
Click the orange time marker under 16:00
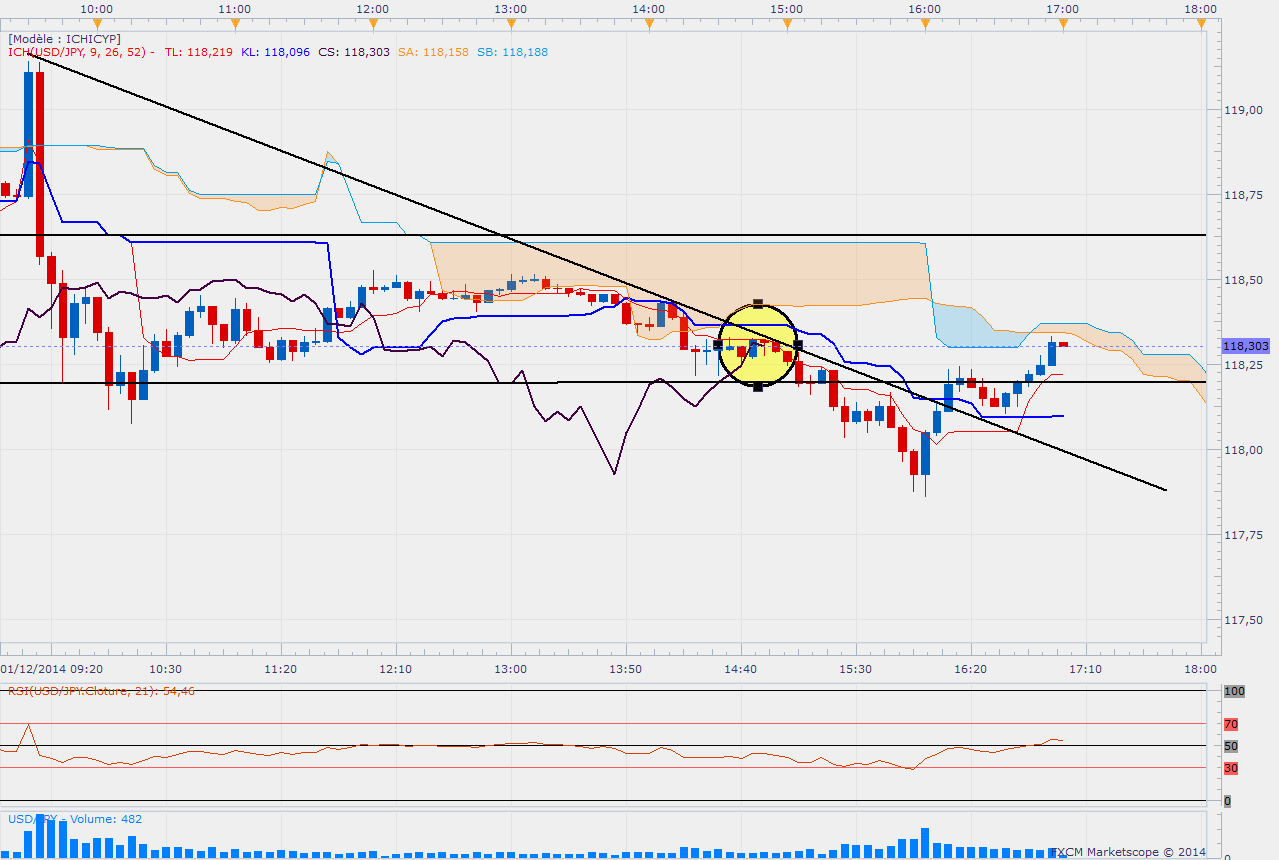coord(925,25)
